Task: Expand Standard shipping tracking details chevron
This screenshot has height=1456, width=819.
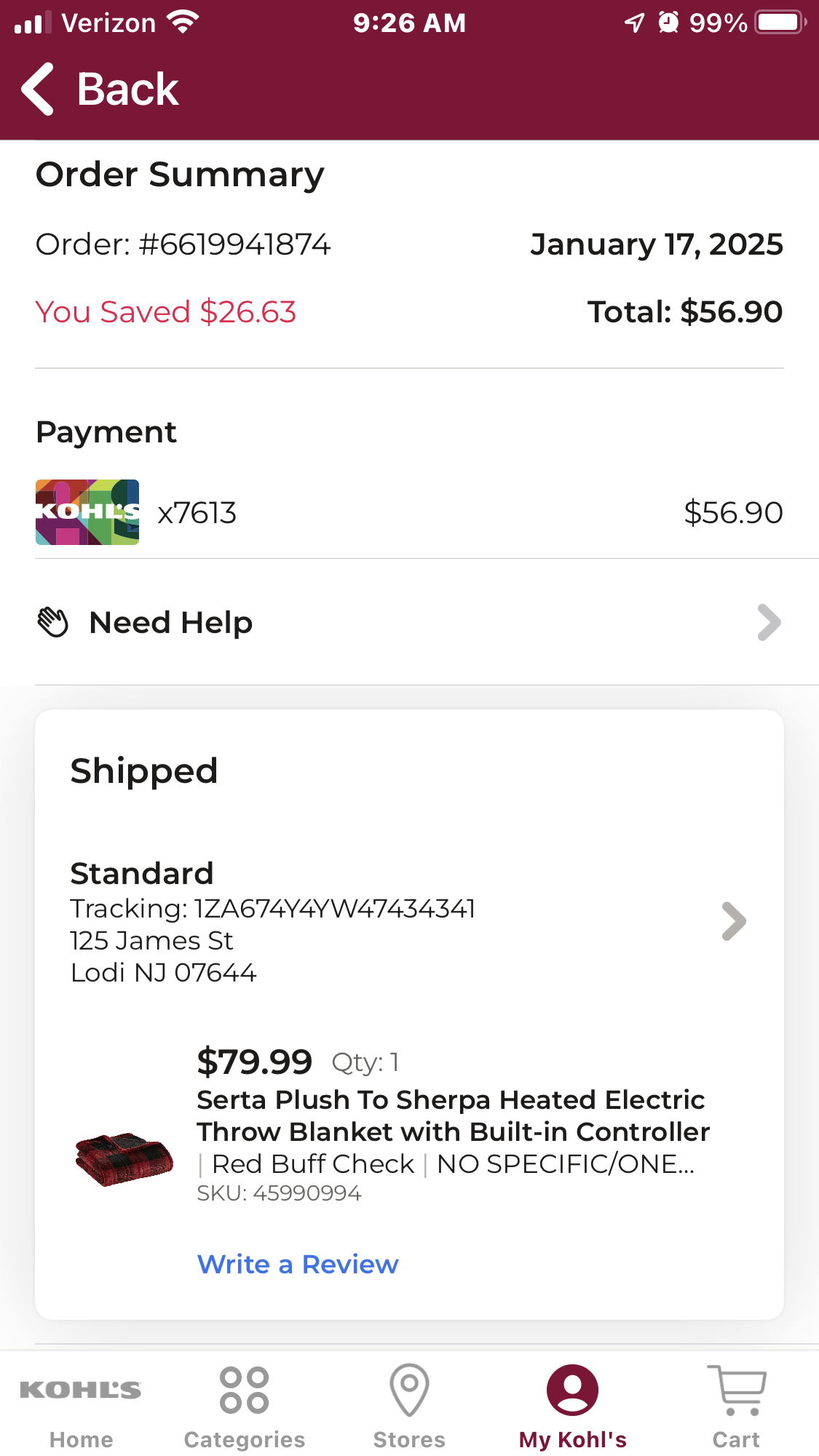Action: (734, 921)
